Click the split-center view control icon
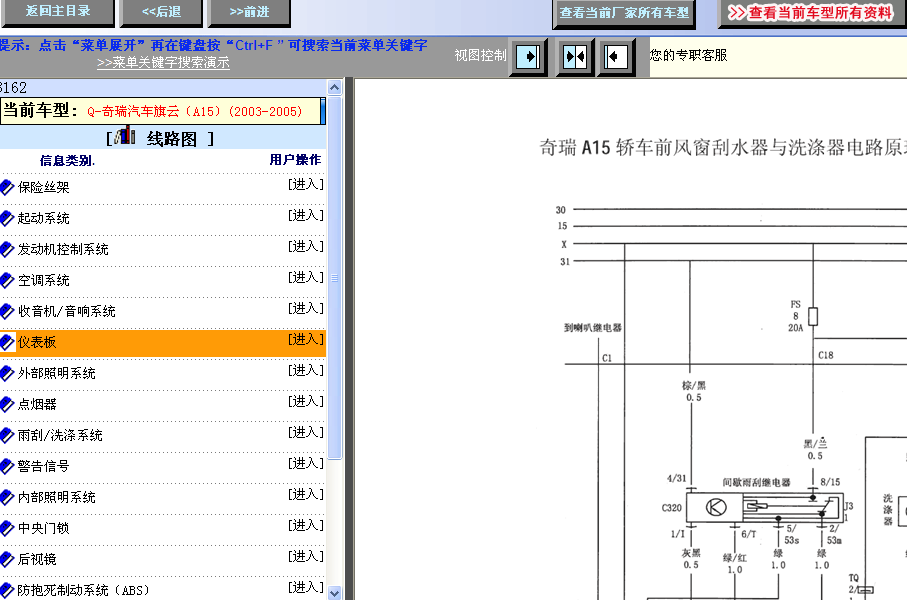Viewport: 907px width, 600px height. pos(575,57)
